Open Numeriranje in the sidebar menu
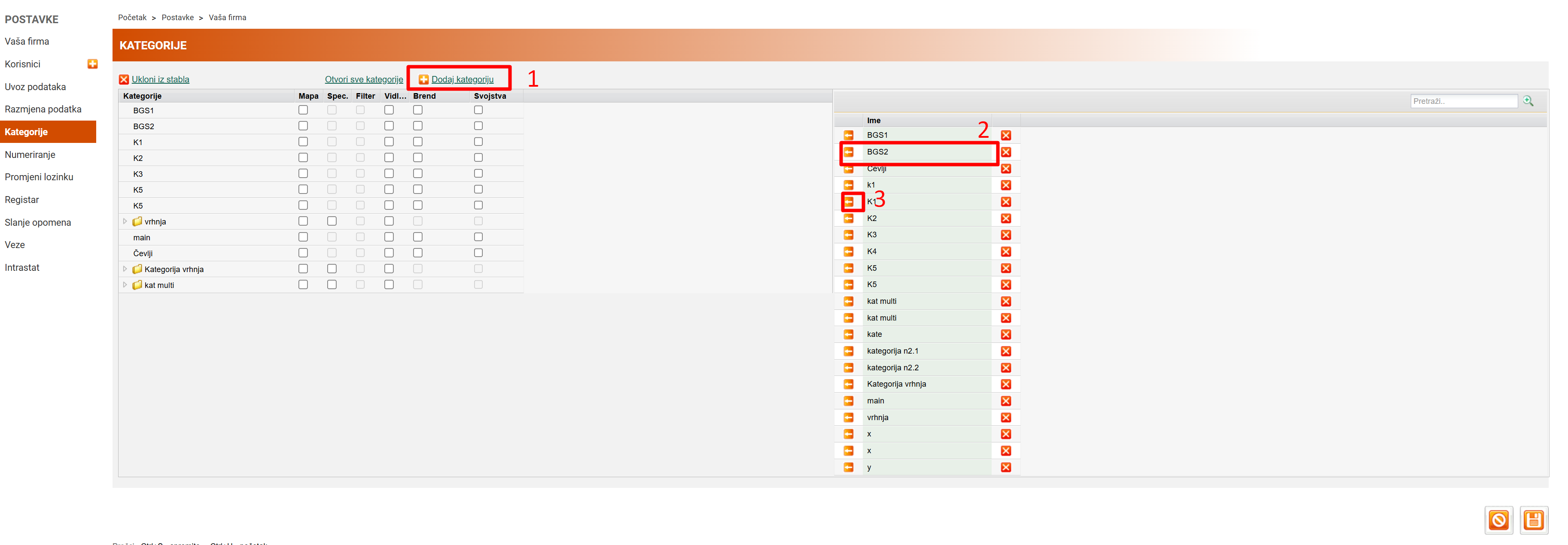1568x545 pixels. click(30, 154)
